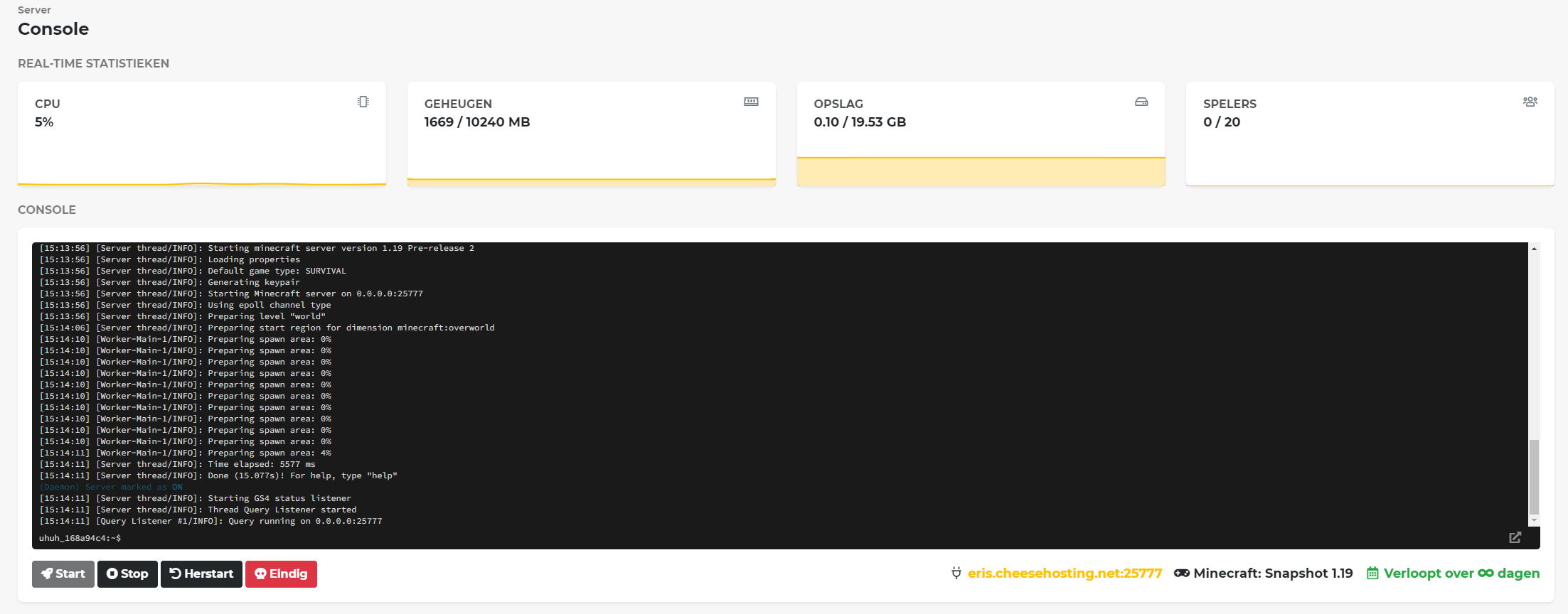Click the players group icon in Spelers card
The image size is (1568, 614).
[1530, 102]
